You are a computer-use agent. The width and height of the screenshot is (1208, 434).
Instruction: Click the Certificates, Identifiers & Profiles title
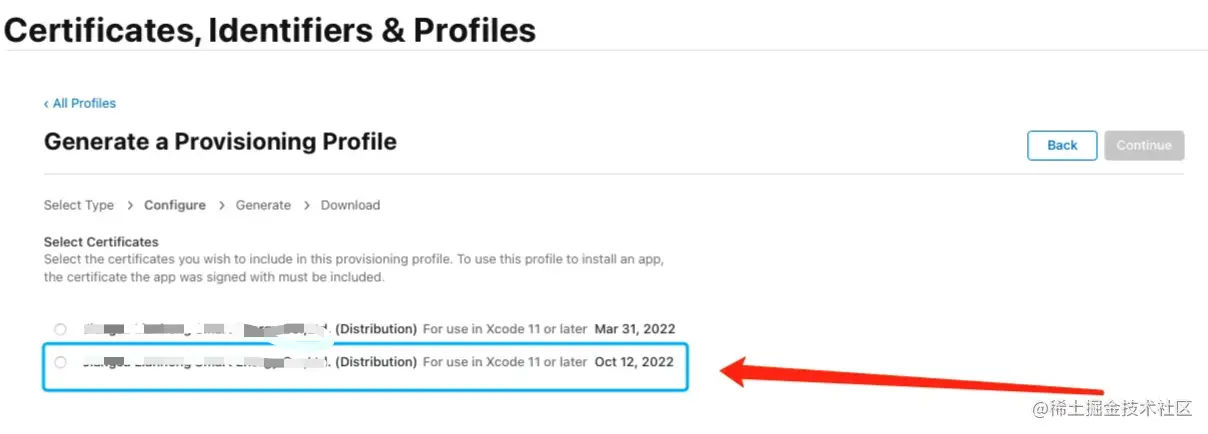coord(270,30)
